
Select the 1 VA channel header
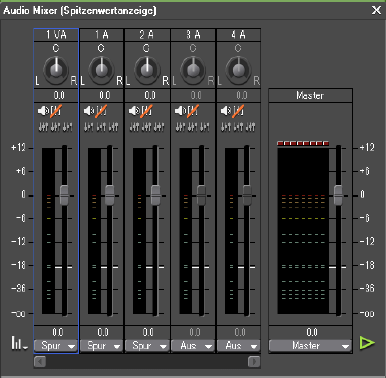pos(56,35)
